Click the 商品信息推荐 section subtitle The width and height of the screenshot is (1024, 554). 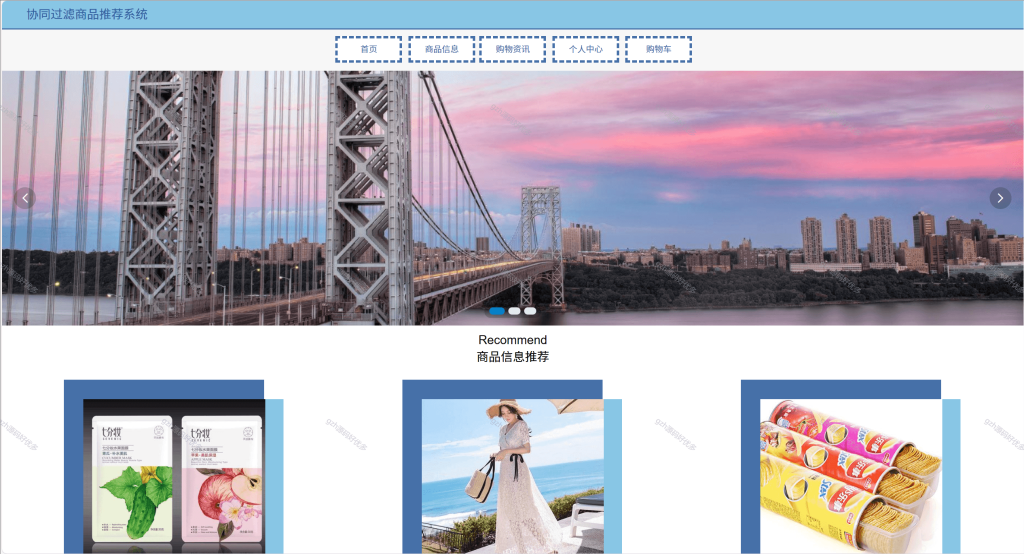coord(513,357)
